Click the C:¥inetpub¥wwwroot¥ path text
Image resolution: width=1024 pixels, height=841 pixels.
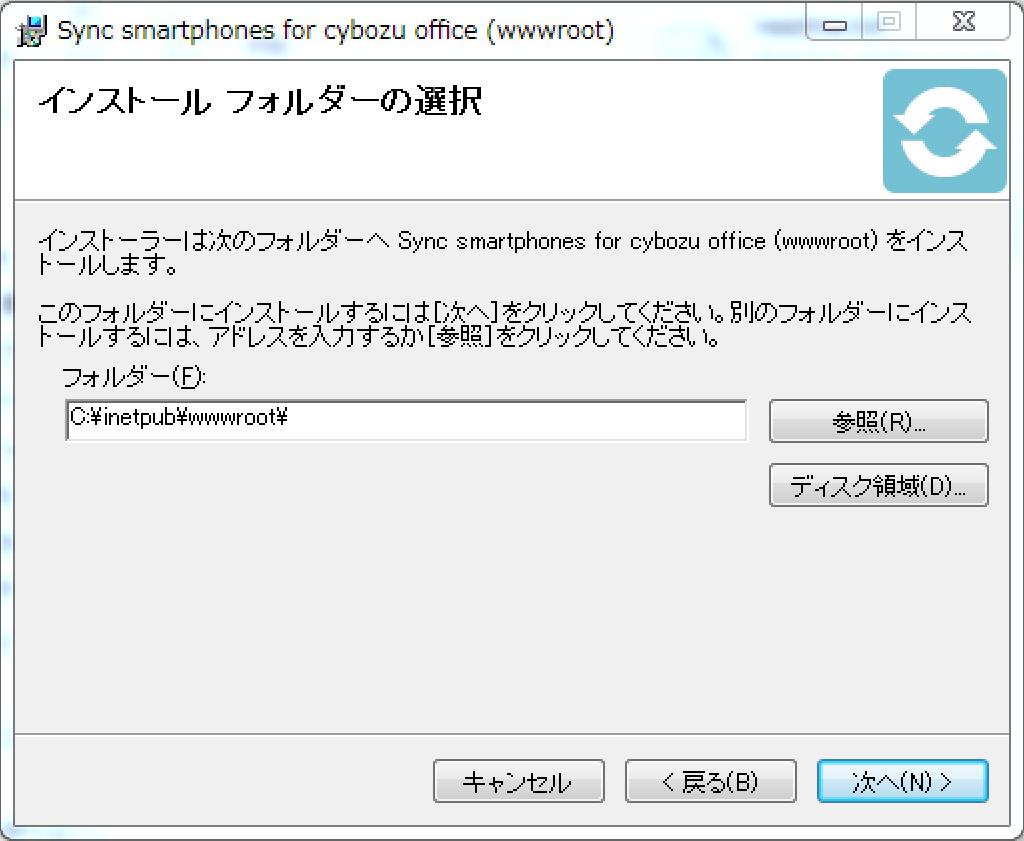178,419
